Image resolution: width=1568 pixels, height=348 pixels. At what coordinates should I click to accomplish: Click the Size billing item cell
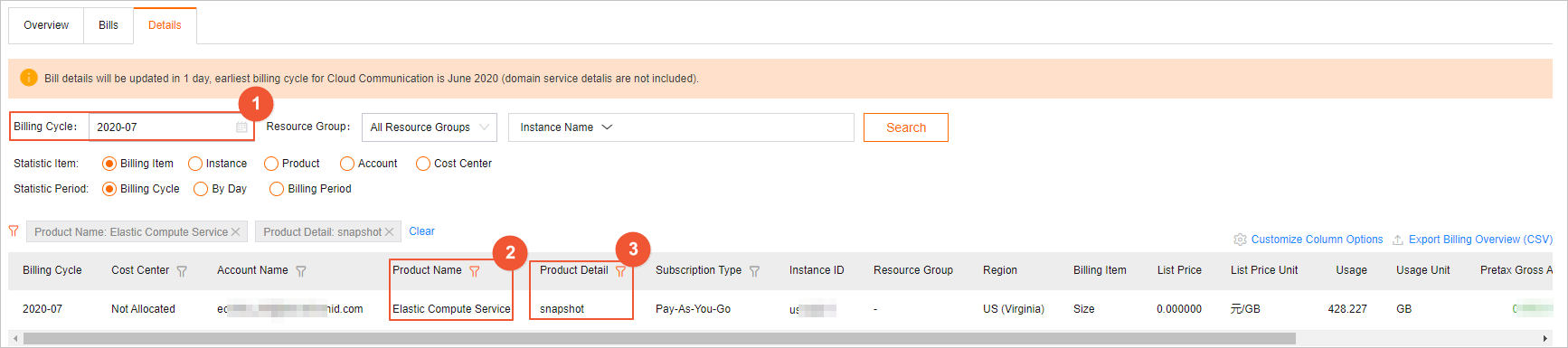pos(1084,309)
